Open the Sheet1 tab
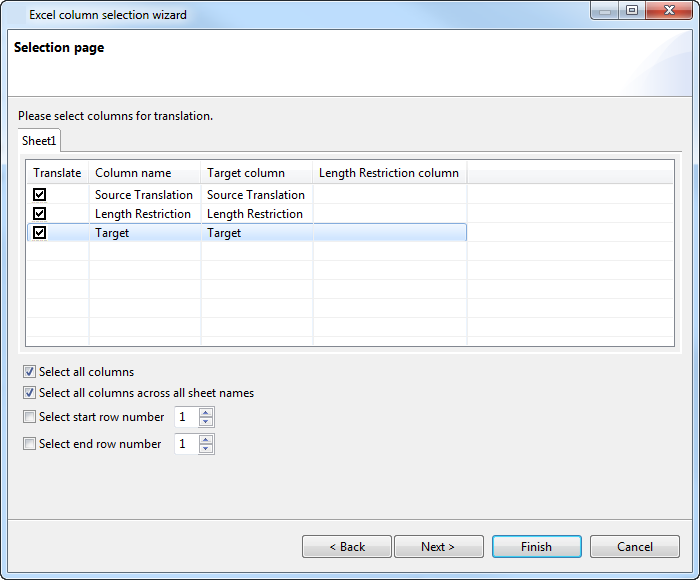700x580 pixels. [39, 141]
